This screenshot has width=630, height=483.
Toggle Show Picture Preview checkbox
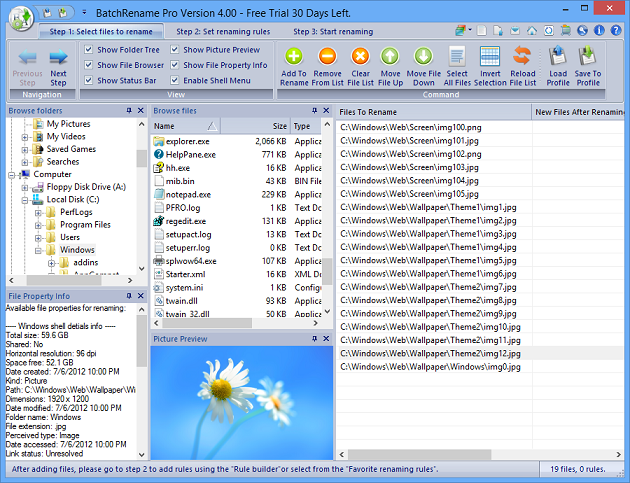click(174, 49)
